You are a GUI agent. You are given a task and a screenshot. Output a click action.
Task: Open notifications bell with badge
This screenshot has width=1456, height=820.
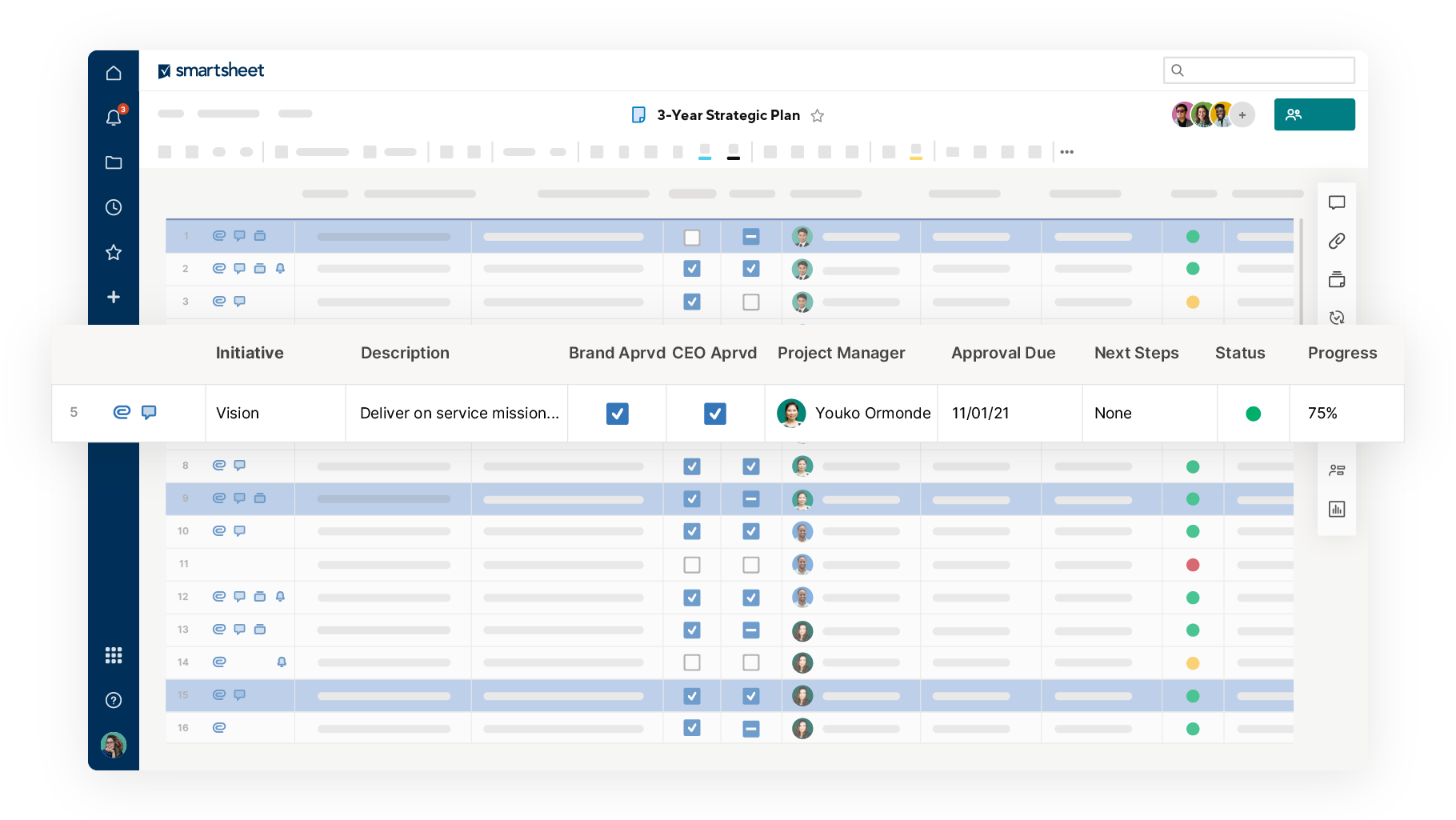[114, 118]
